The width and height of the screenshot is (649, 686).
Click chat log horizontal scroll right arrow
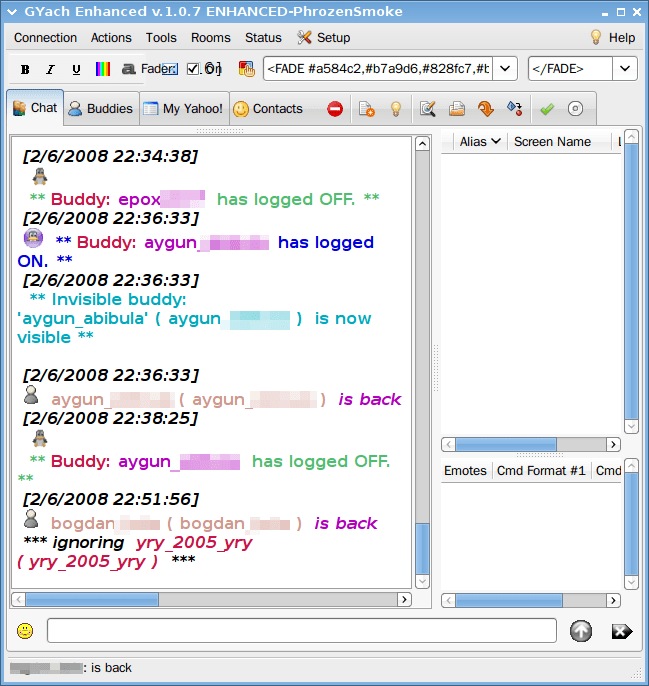(x=404, y=599)
